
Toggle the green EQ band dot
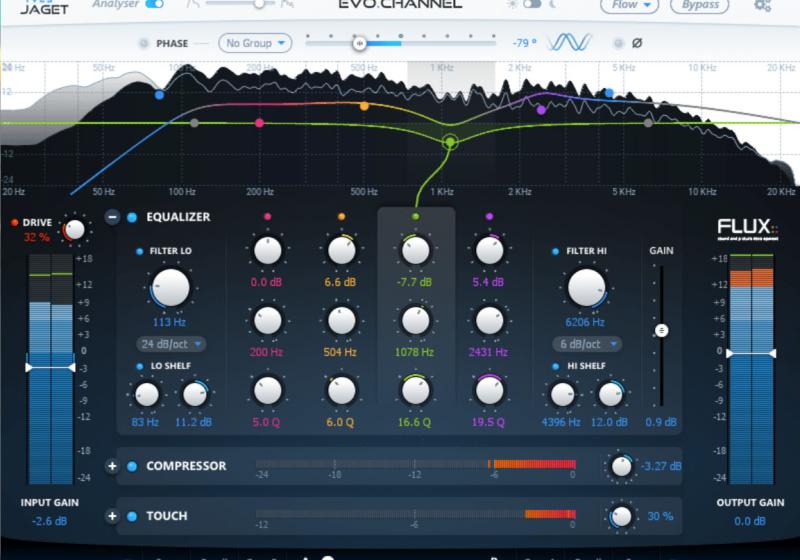(x=415, y=216)
